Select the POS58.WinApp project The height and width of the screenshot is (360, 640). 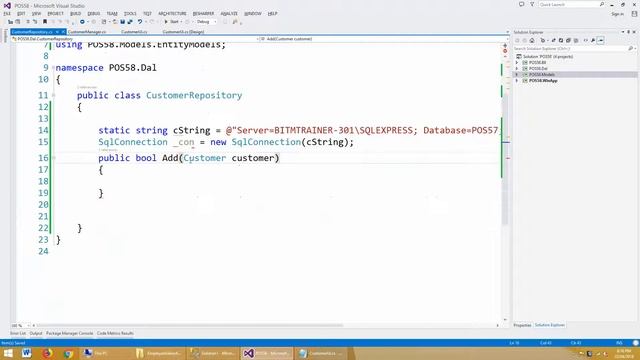(x=543, y=81)
